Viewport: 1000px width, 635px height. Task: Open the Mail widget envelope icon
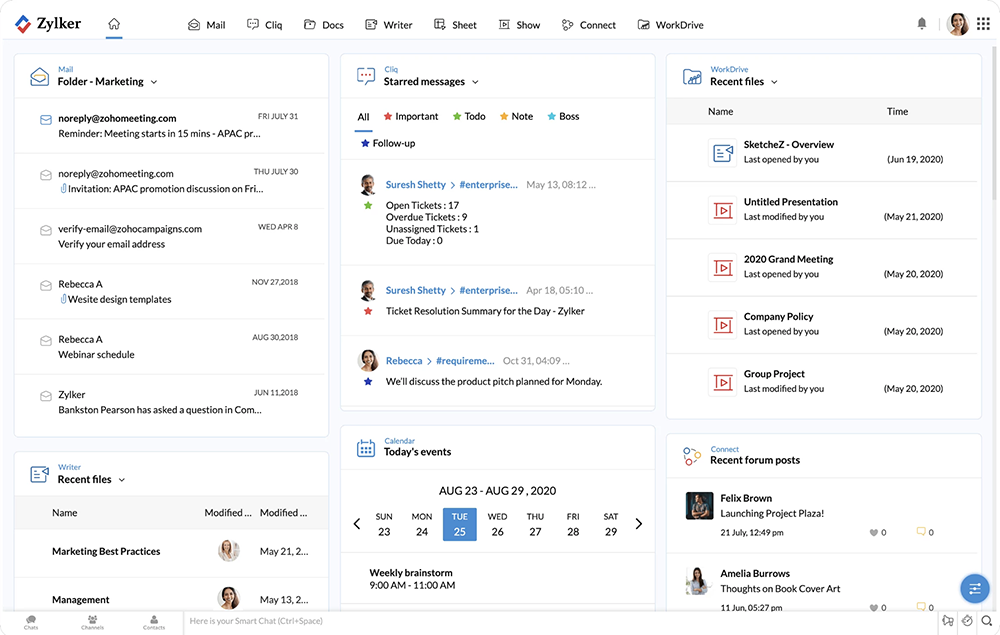[40, 77]
